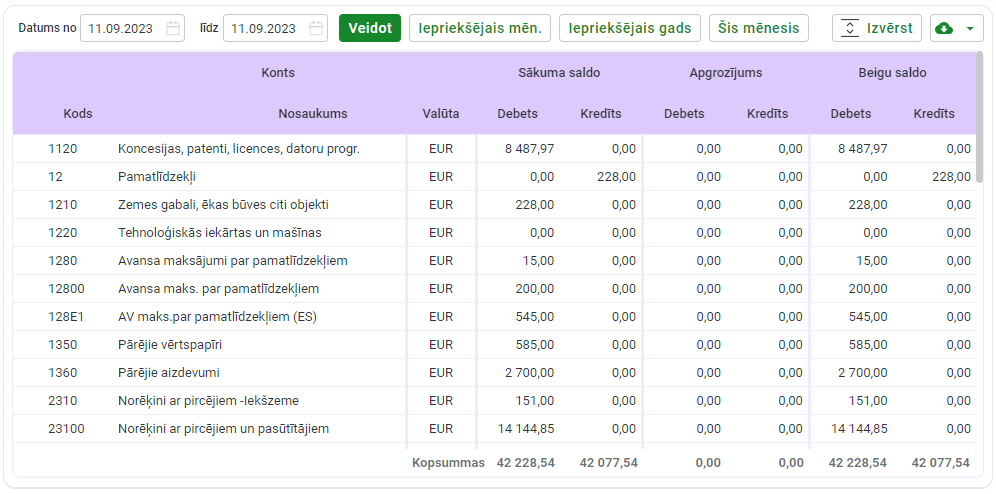The height and width of the screenshot is (494, 996).
Task: Click the Valūta column header
Action: click(441, 114)
